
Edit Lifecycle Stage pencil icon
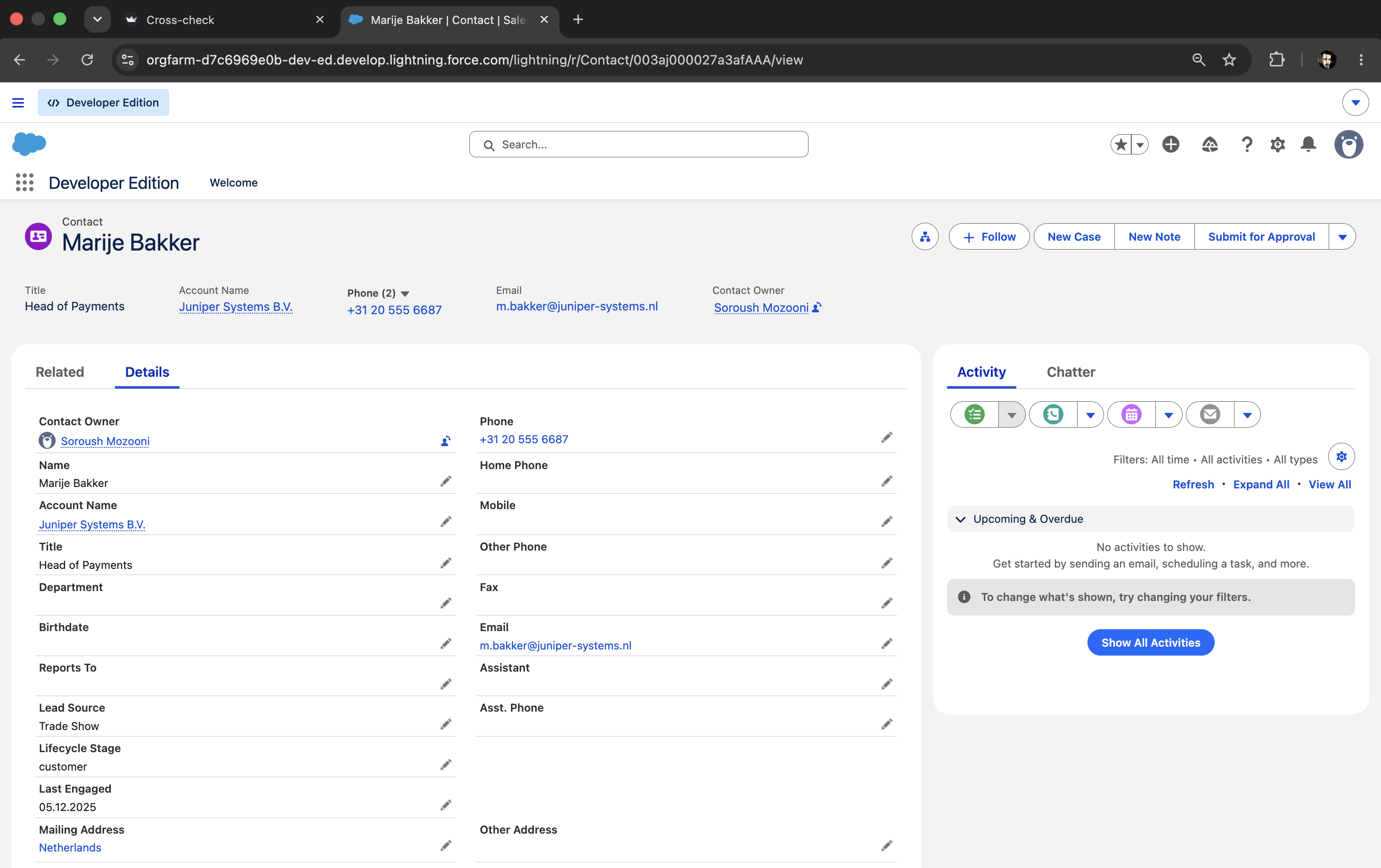tap(446, 765)
